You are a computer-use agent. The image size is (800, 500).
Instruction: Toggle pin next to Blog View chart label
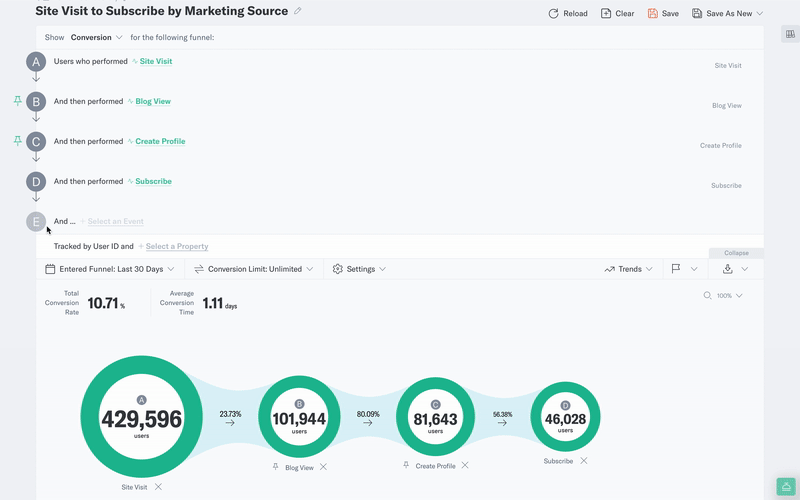tap(276, 467)
